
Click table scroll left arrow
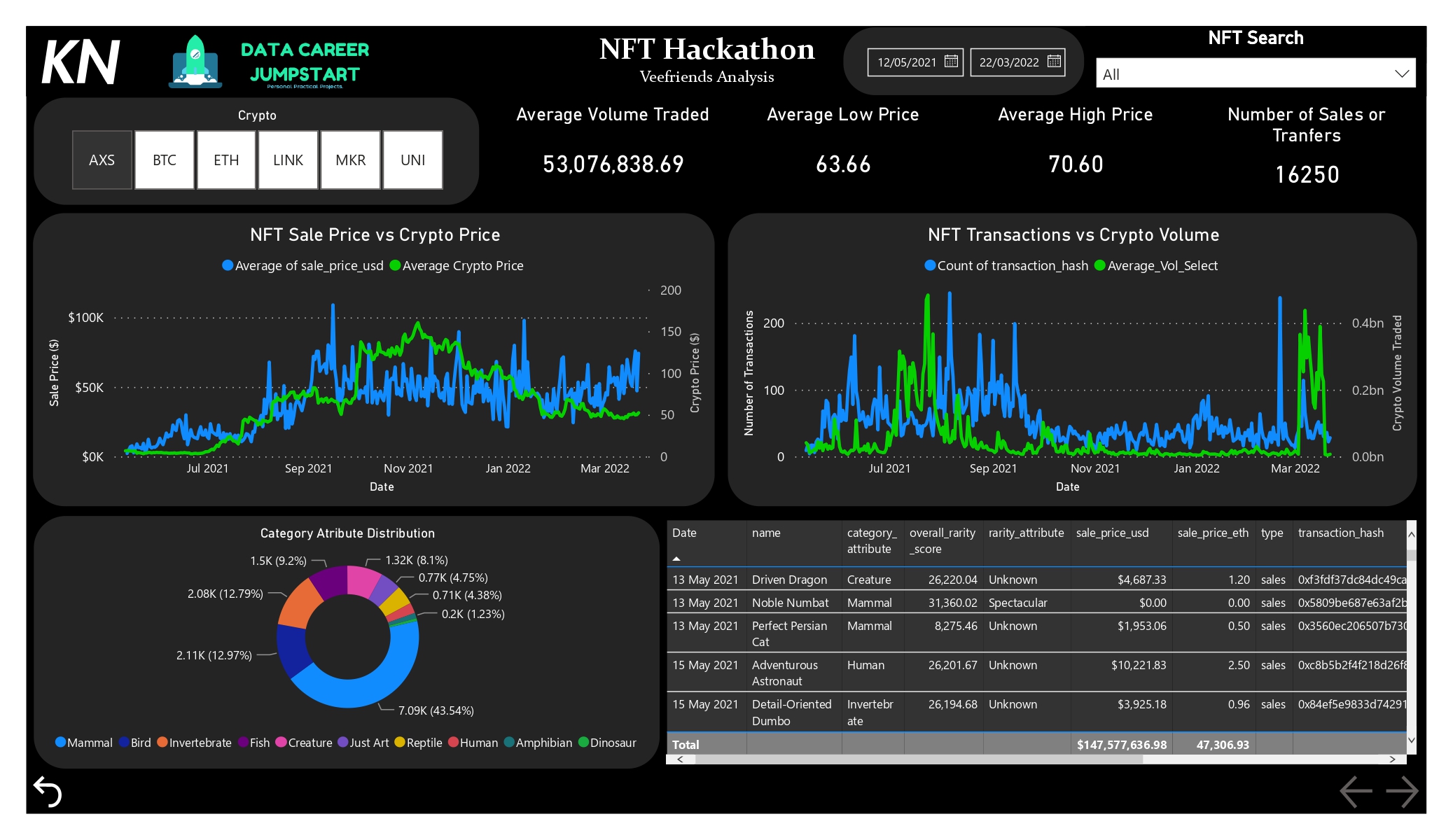click(679, 759)
